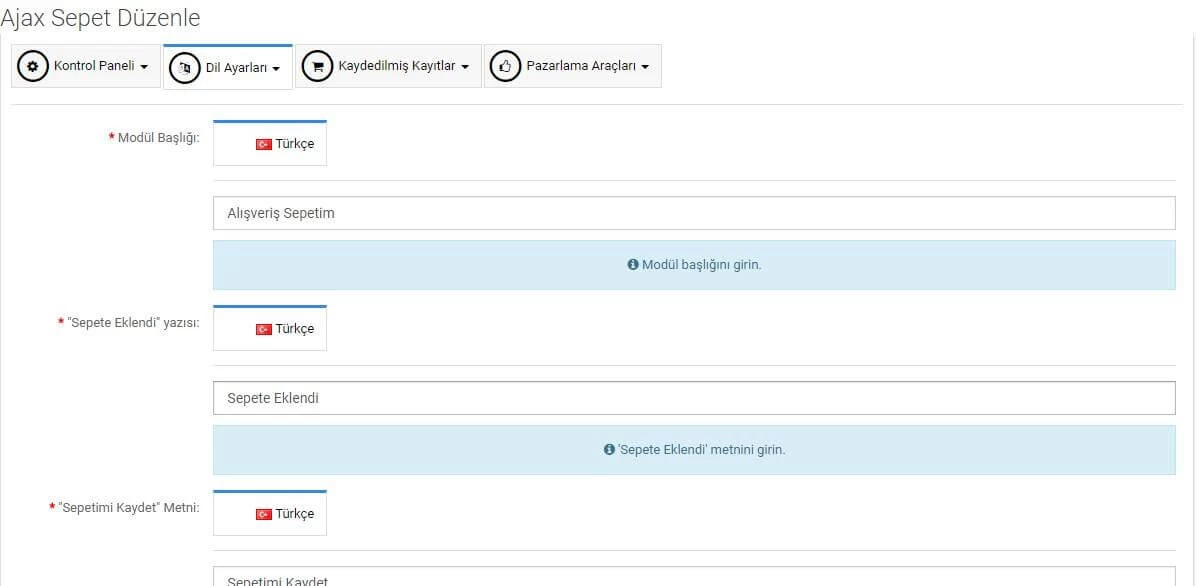Click the Turkish flag for "Sepete Eklendi" yazısı
The image size is (1200, 586).
tap(264, 329)
